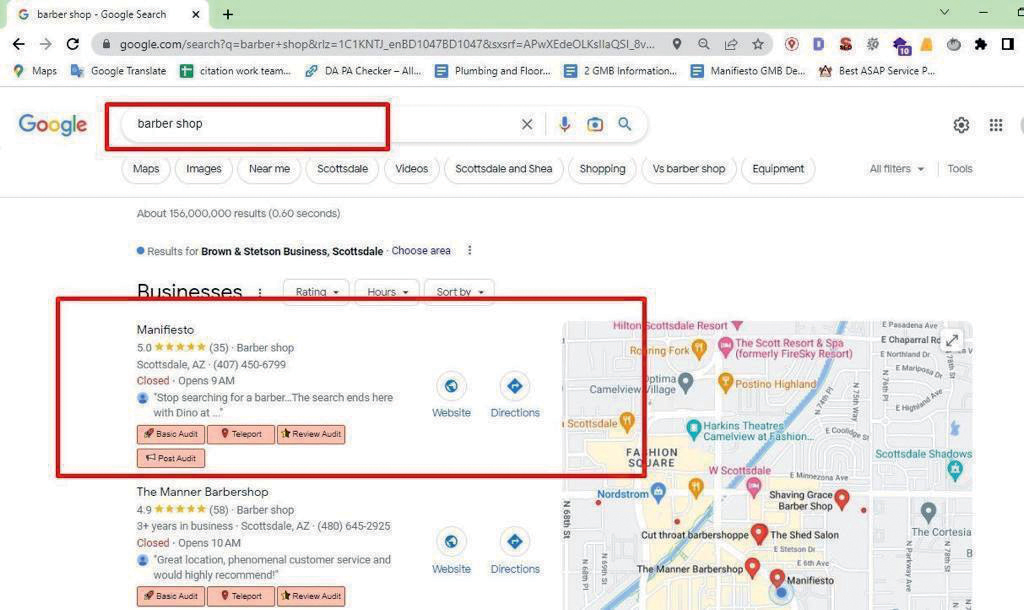Open the All filters dropdown

tap(897, 169)
